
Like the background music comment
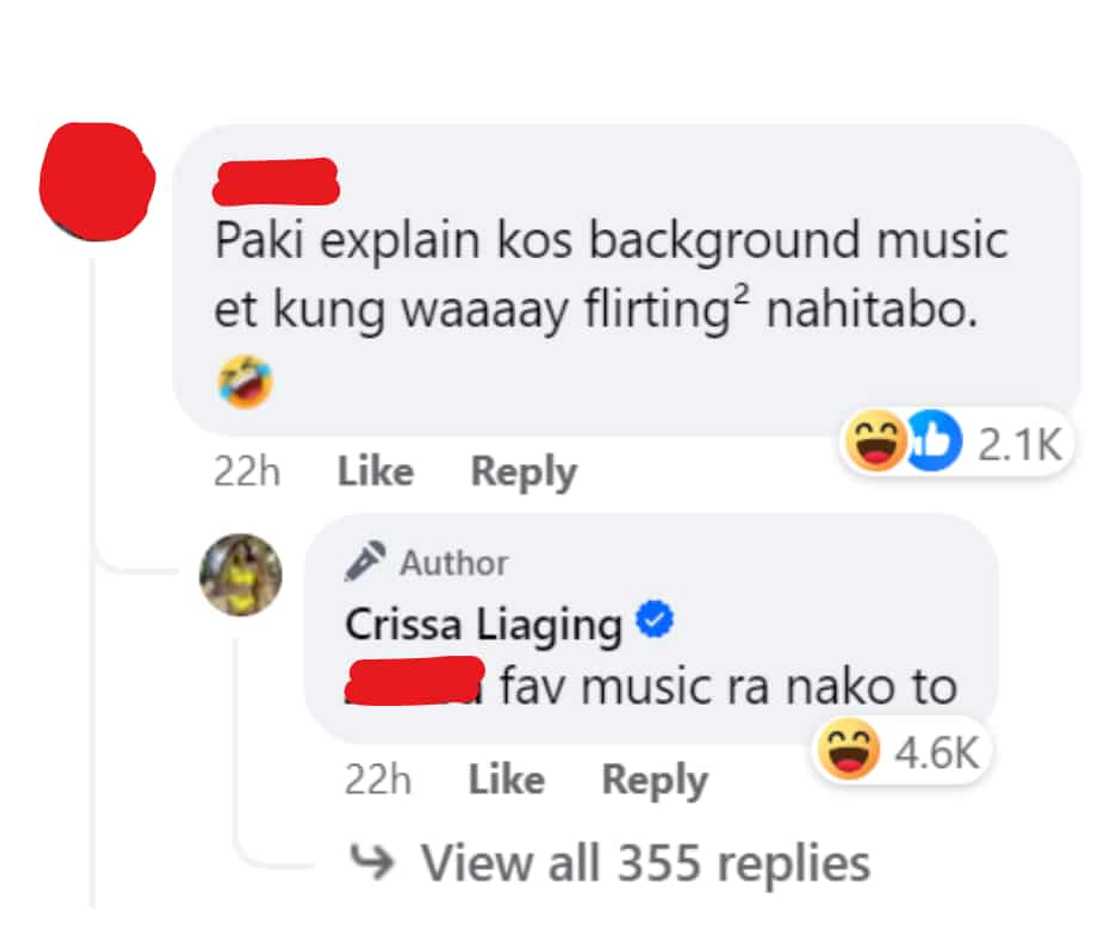click(x=376, y=471)
